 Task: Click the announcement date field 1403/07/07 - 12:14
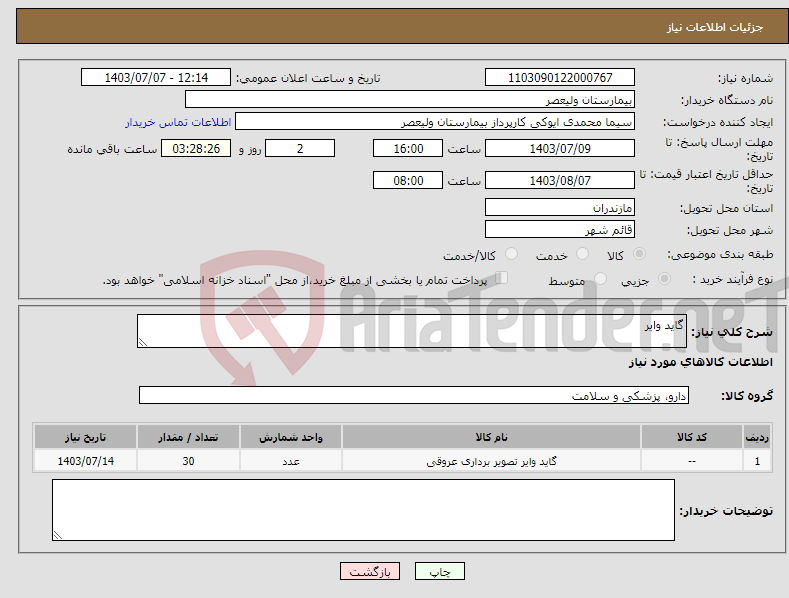click(x=156, y=78)
